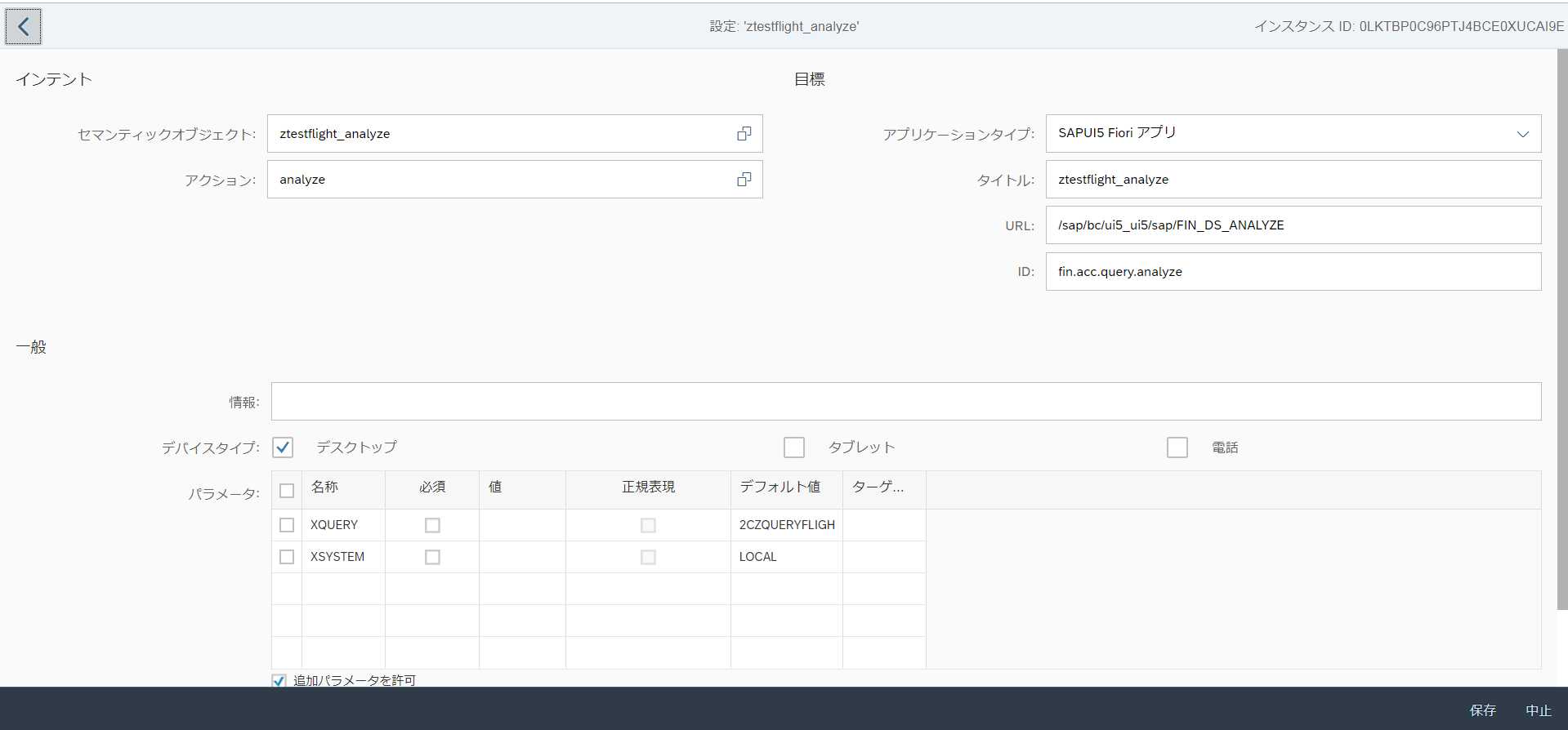This screenshot has width=1568, height=730.
Task: Toggle the allow additional parameters checkbox
Action: 279,680
